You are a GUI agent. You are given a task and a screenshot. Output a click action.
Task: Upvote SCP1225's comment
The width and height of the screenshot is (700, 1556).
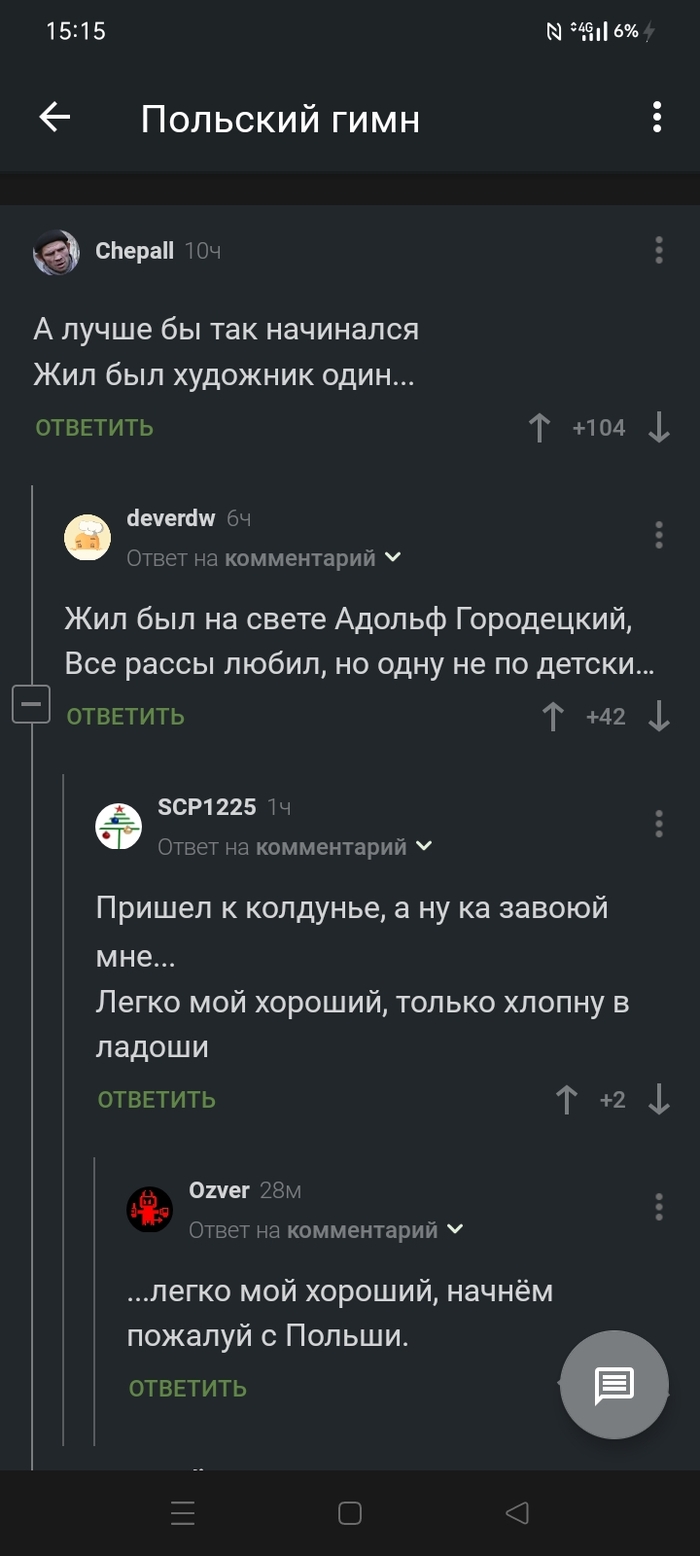[x=565, y=1099]
